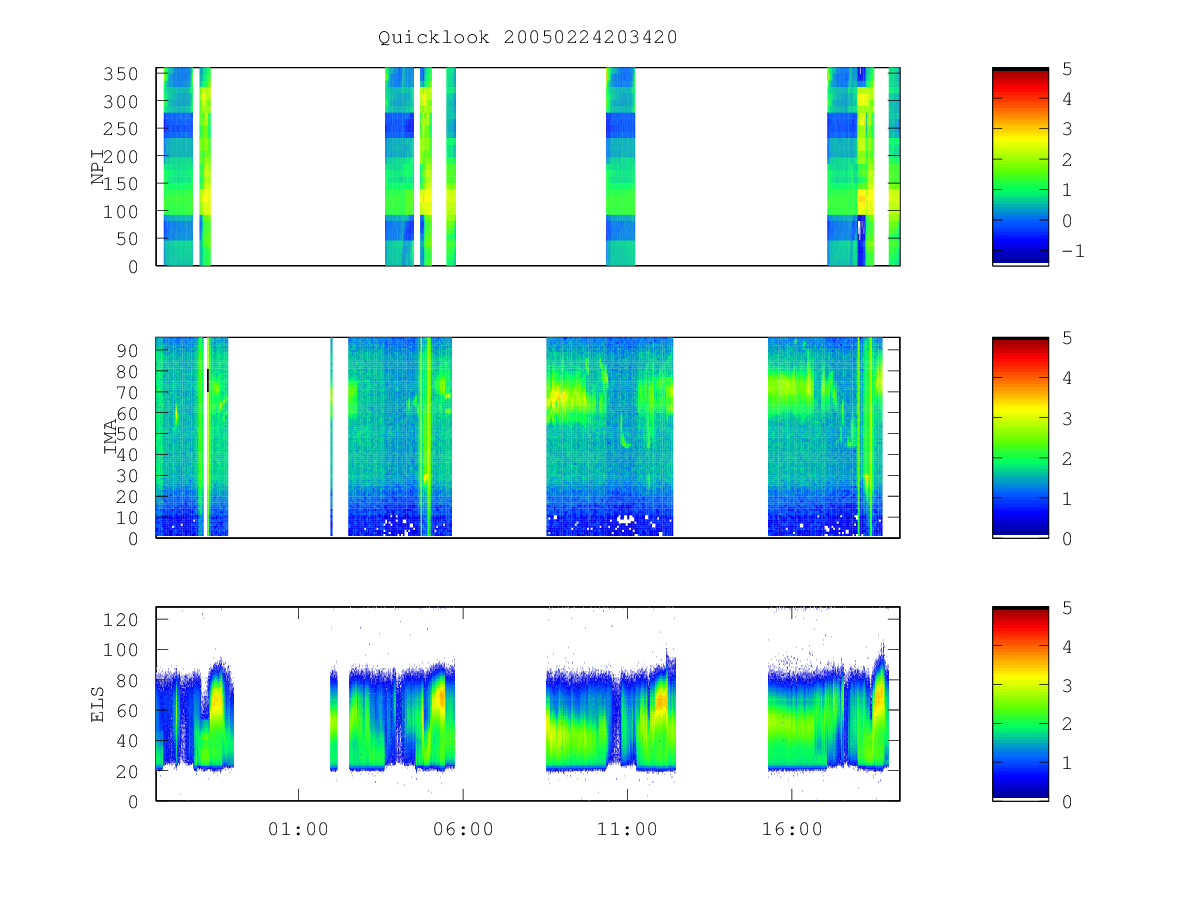Click the 100 tick on ELS axis
The width and height of the screenshot is (1200, 900).
click(x=122, y=650)
